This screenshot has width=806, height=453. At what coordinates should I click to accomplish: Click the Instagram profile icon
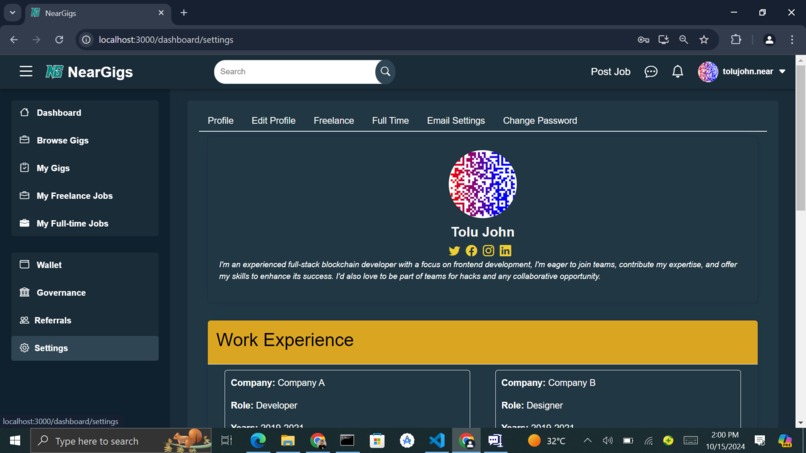488,250
